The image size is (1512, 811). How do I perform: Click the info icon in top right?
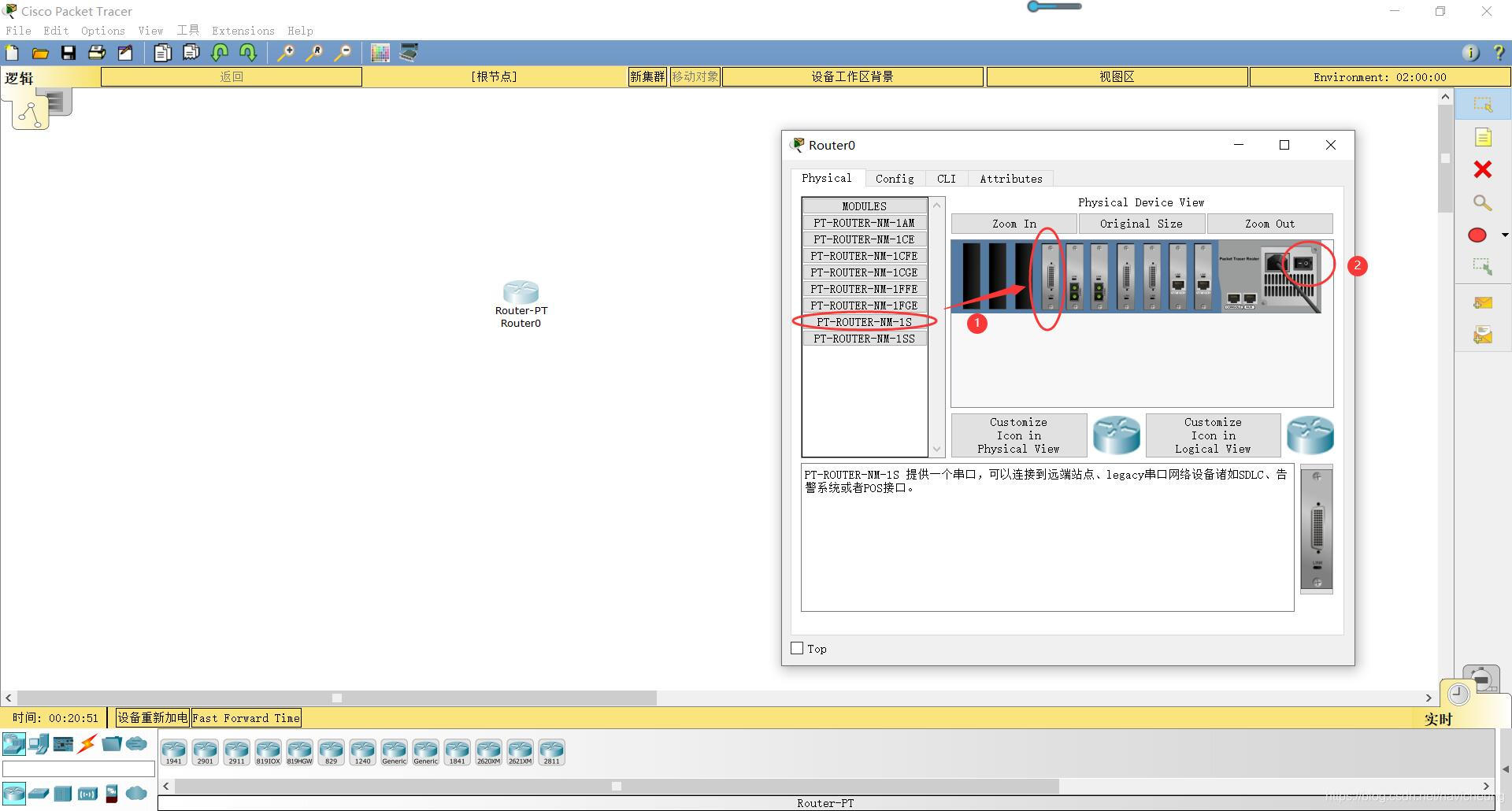pyautogui.click(x=1470, y=53)
